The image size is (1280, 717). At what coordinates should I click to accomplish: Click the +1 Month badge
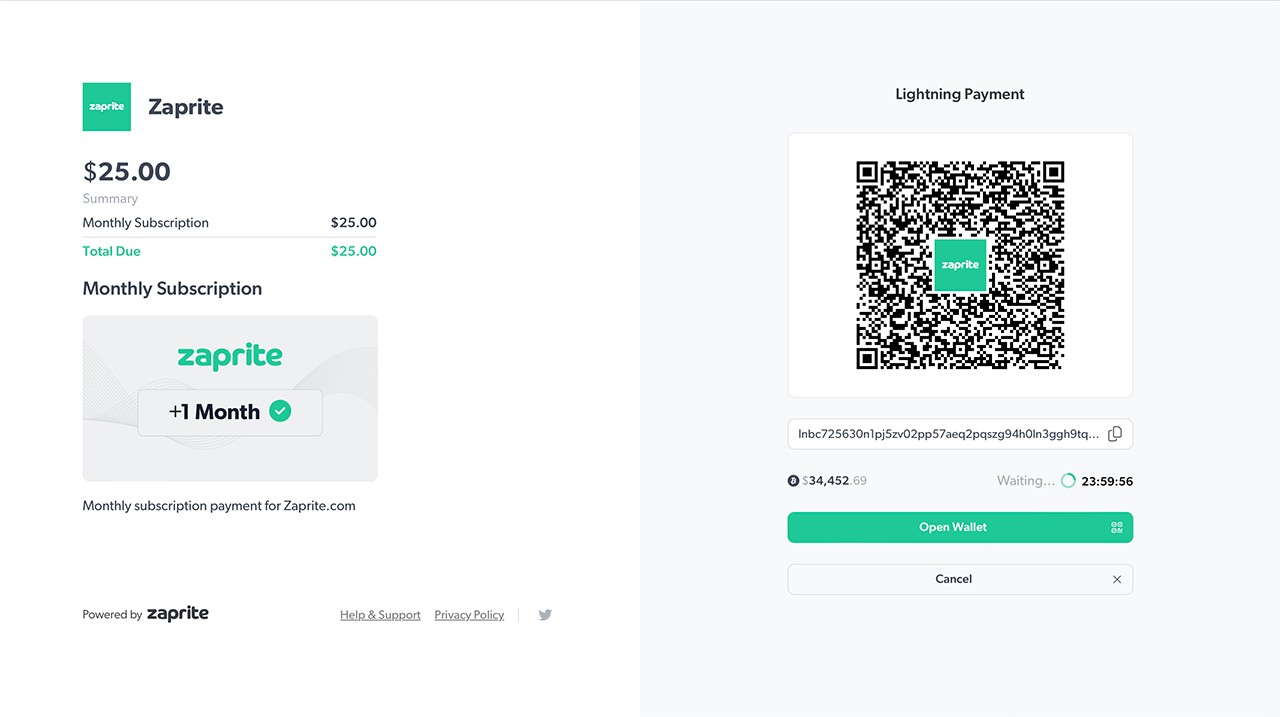[230, 412]
